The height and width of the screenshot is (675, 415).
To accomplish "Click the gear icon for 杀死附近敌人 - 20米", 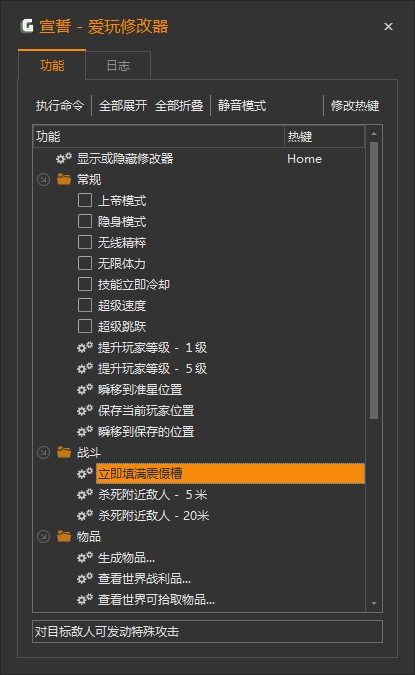I will coord(85,515).
